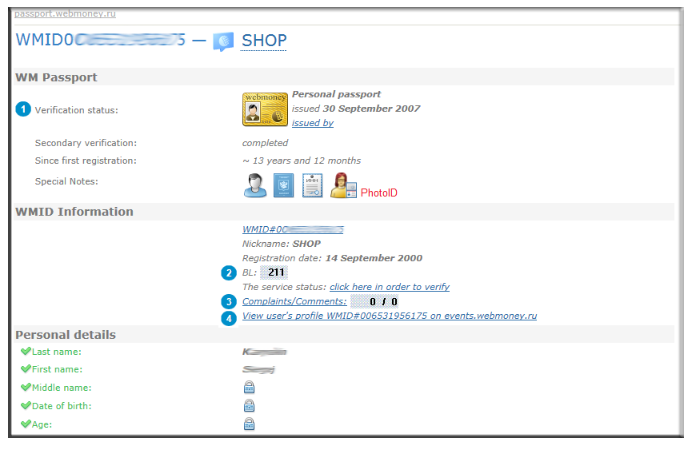Open the SHOP nickname link in header
The image size is (693, 453).
pos(264,41)
